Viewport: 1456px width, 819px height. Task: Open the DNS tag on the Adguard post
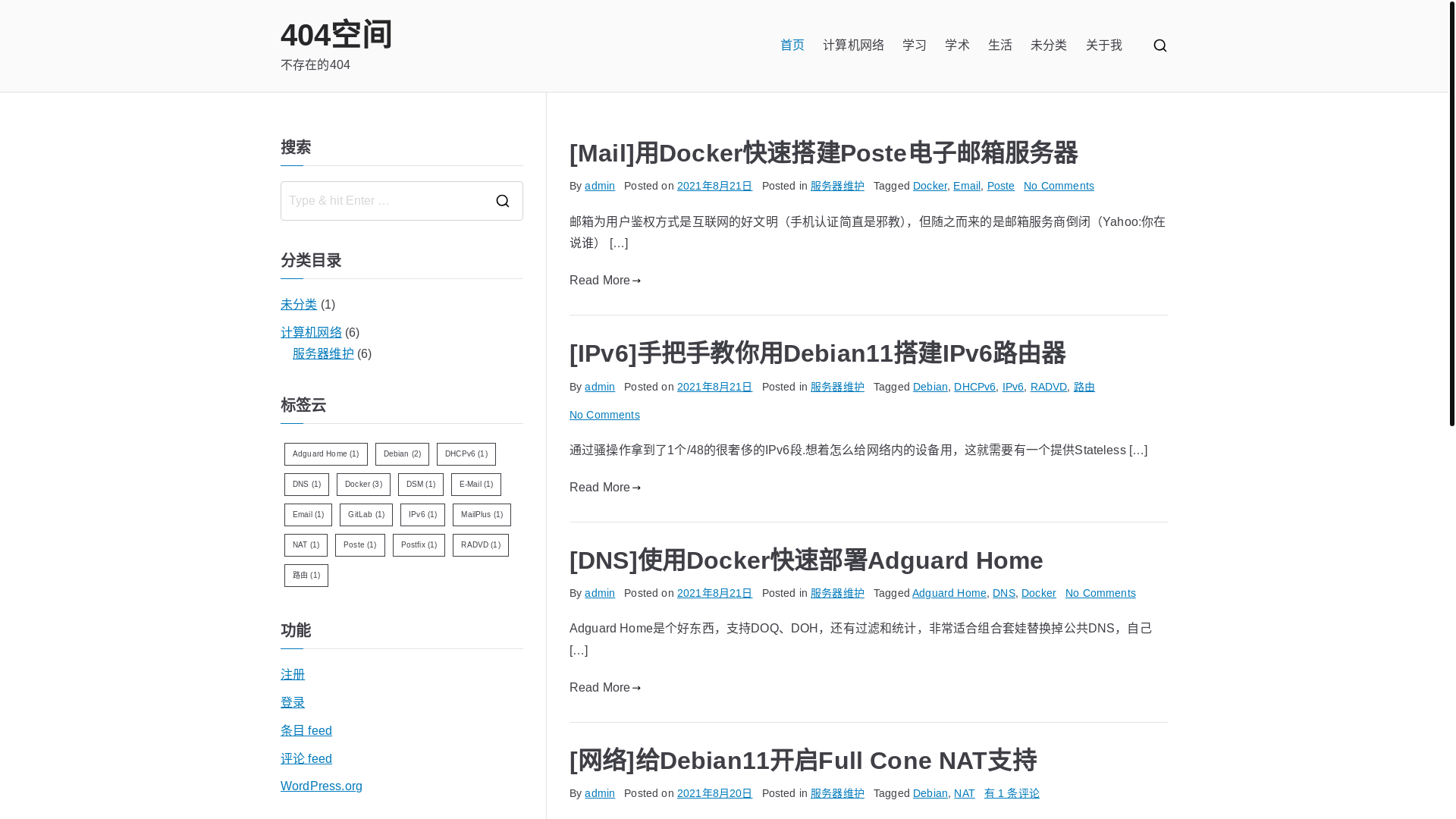[x=1003, y=593]
